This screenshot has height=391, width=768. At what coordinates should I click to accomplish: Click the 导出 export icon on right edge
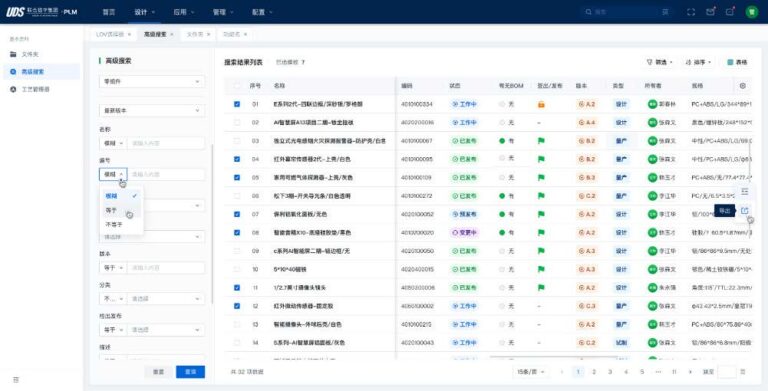click(744, 211)
